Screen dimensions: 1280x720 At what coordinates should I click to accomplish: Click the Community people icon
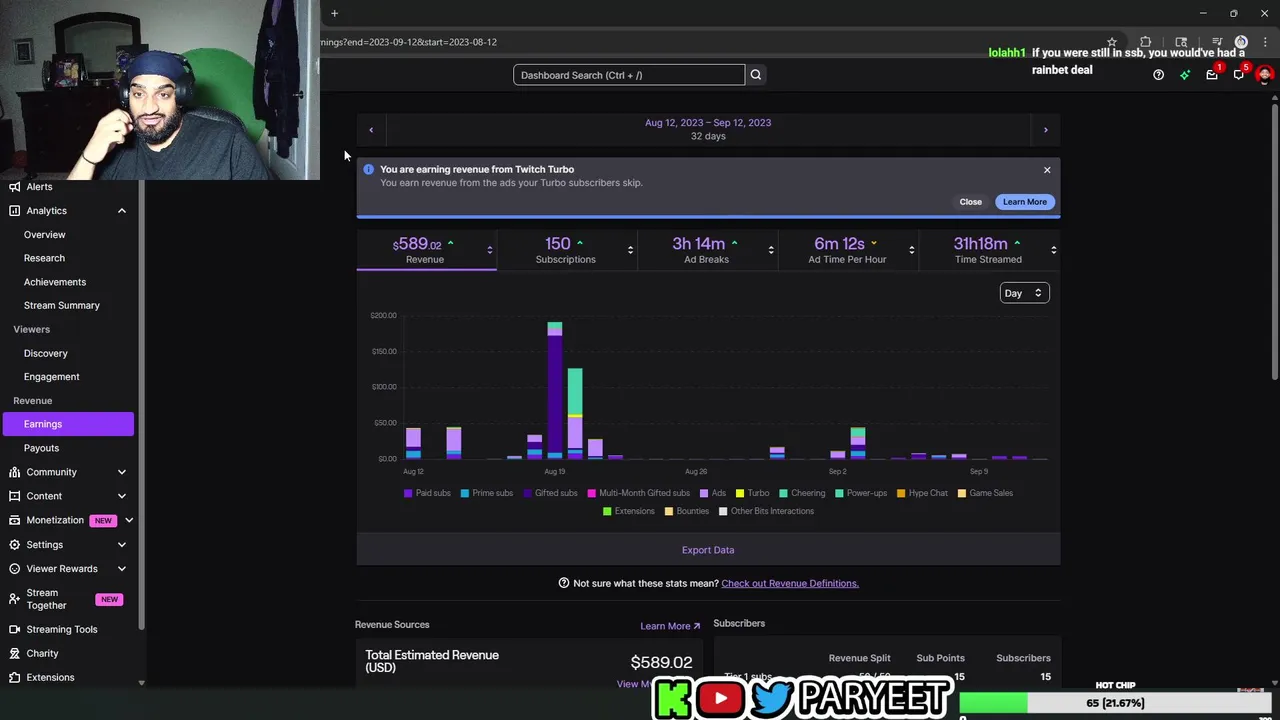pyautogui.click(x=14, y=472)
